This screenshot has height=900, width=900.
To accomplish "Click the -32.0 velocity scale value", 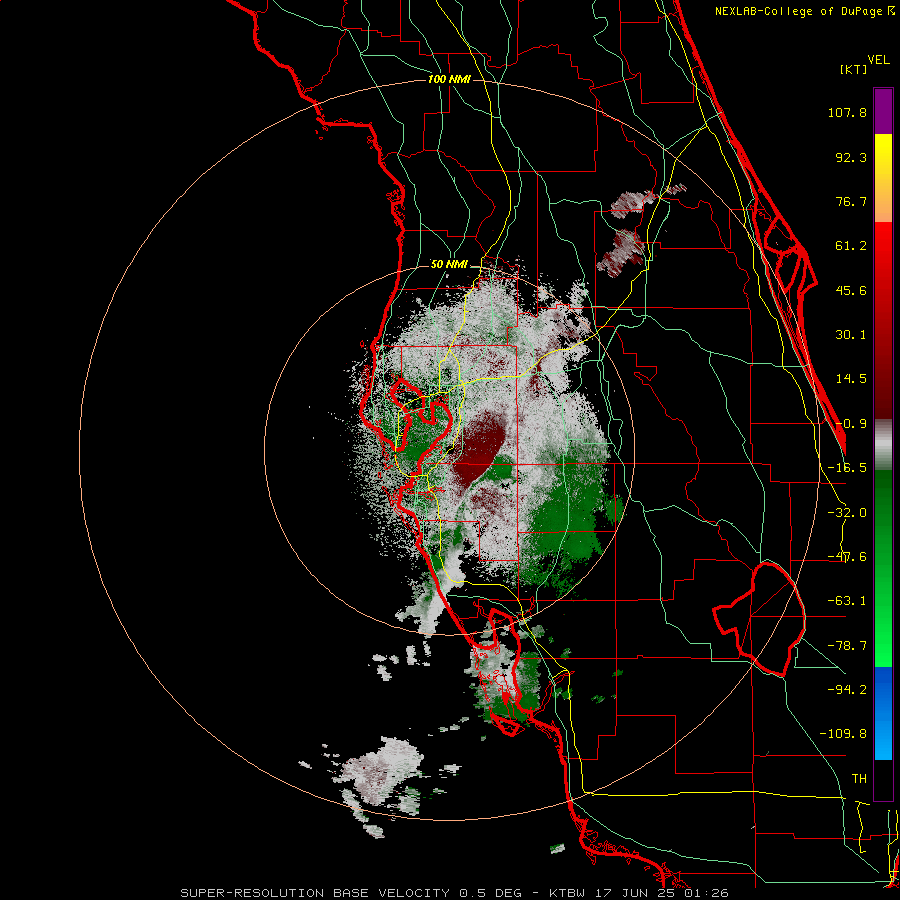I will point(847,513).
